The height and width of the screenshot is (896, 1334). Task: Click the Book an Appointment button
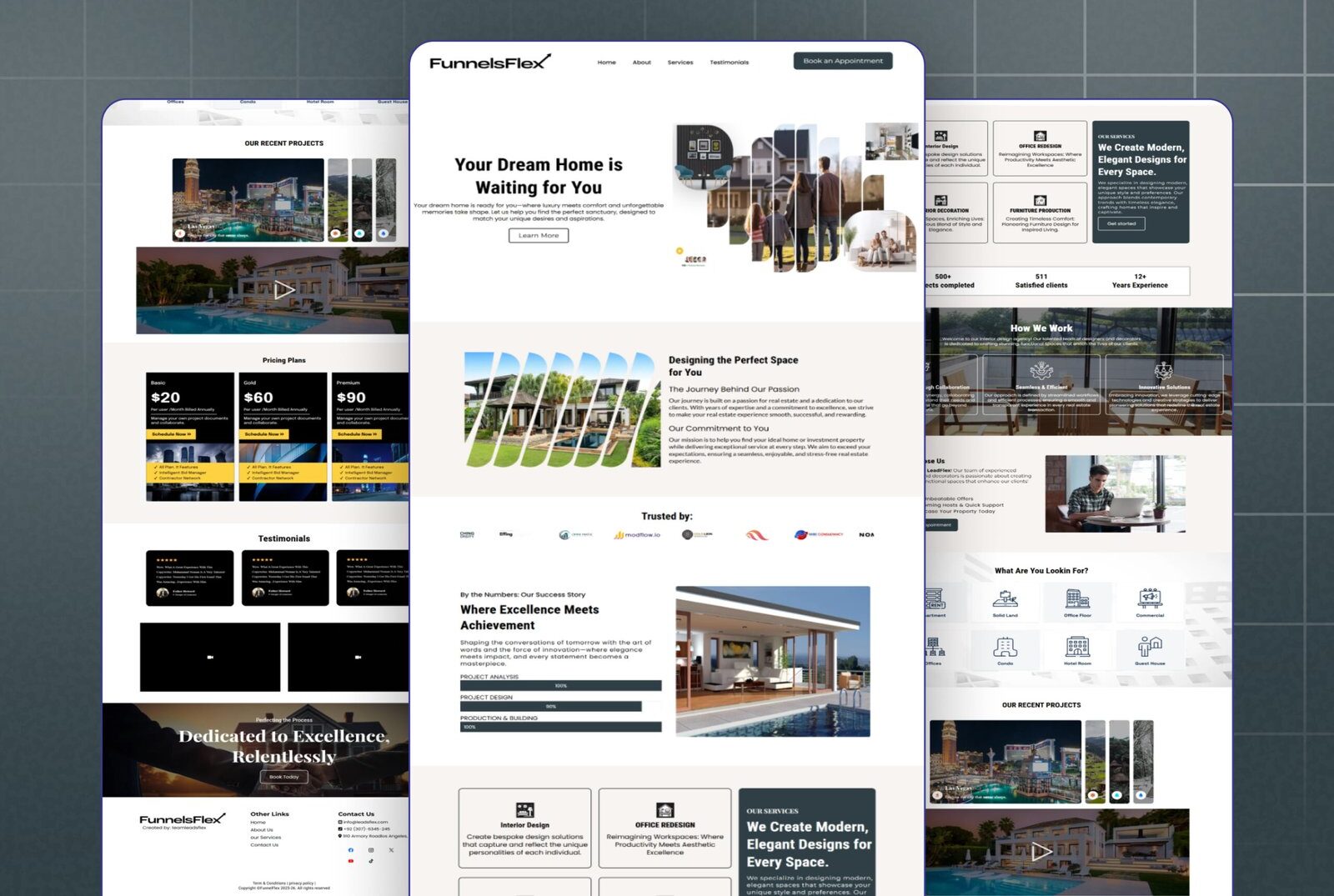point(843,61)
